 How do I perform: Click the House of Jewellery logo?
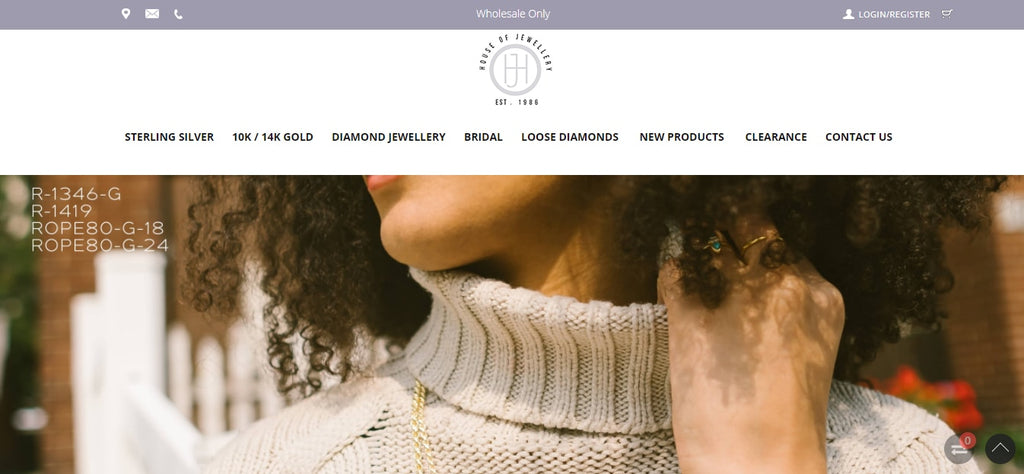pos(515,70)
